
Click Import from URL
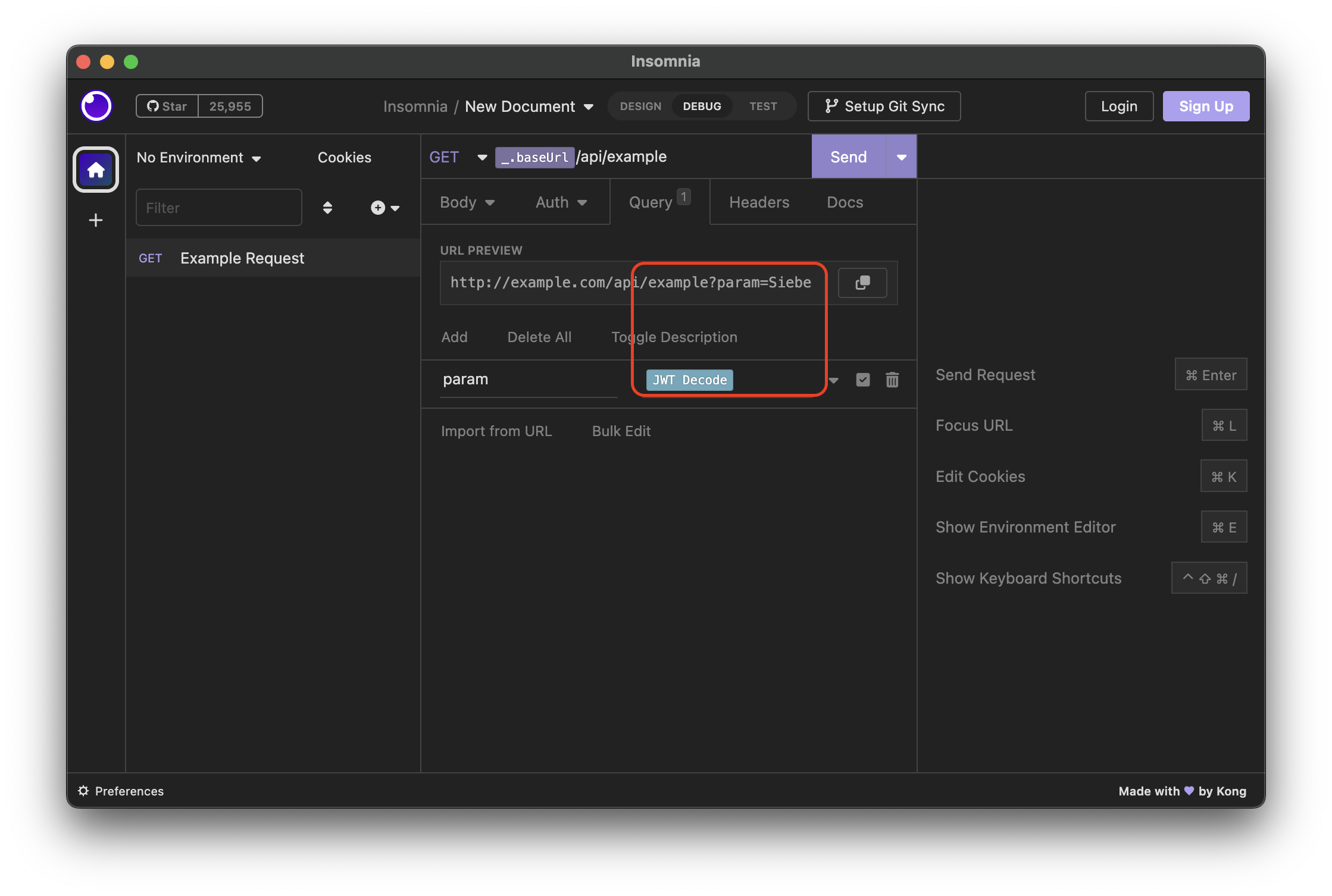pos(496,431)
